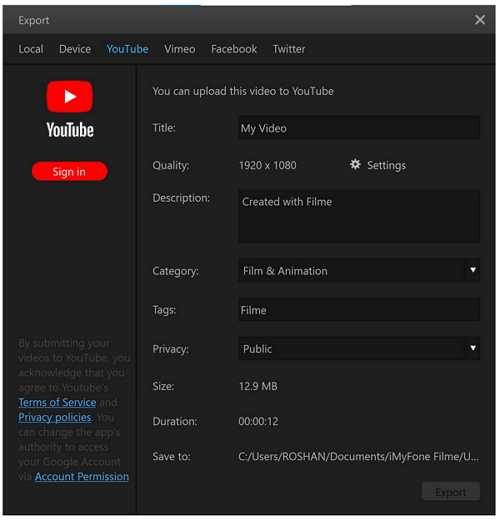Screen dimensions: 500x521
Task: Open quality Settings gear icon
Action: [x=355, y=164]
